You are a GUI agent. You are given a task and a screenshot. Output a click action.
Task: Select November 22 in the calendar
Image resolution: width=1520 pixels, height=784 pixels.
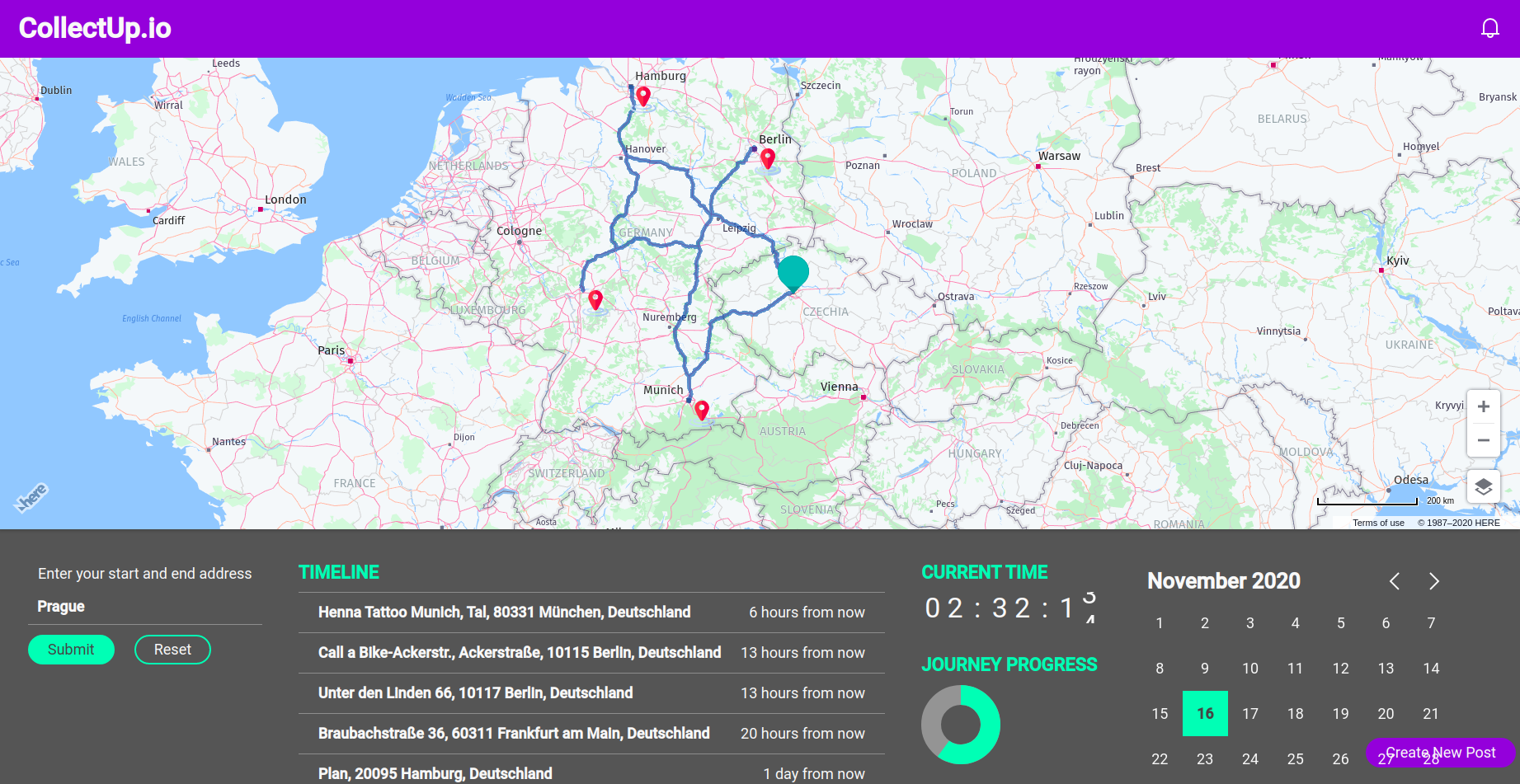[x=1160, y=759]
